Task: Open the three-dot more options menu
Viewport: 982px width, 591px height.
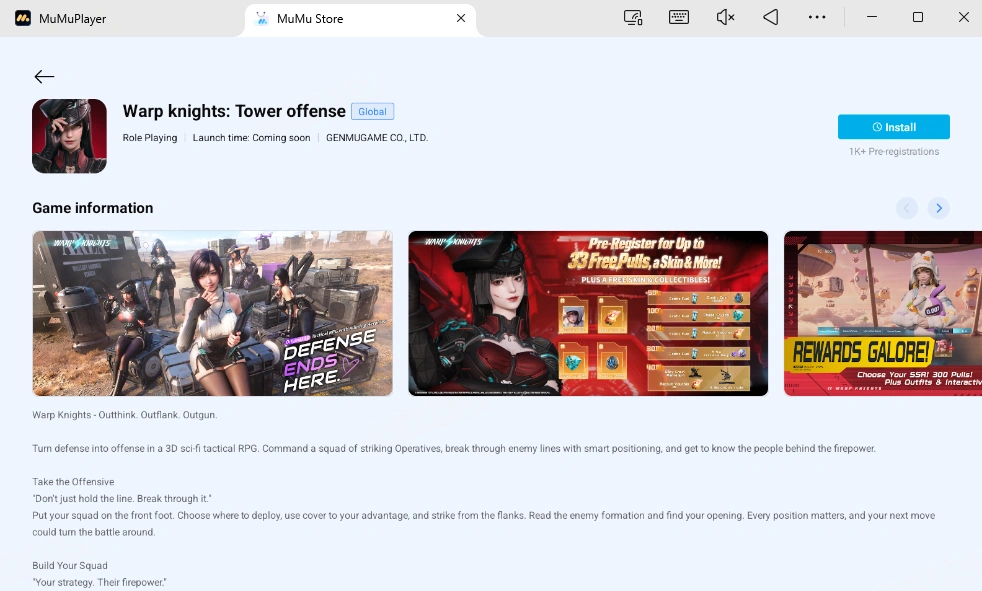Action: pos(817,18)
